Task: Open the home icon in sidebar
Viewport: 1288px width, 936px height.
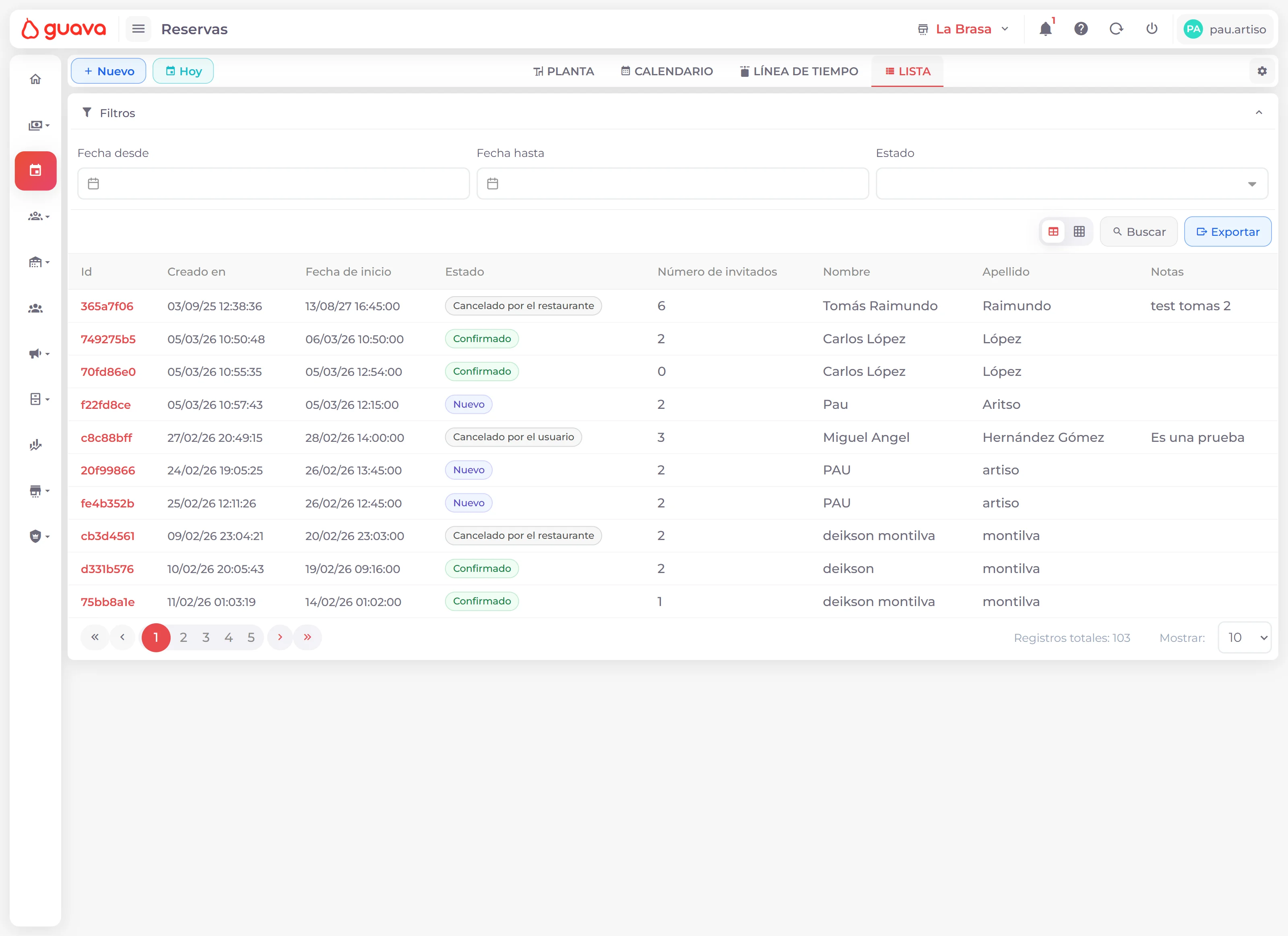Action: tap(35, 79)
